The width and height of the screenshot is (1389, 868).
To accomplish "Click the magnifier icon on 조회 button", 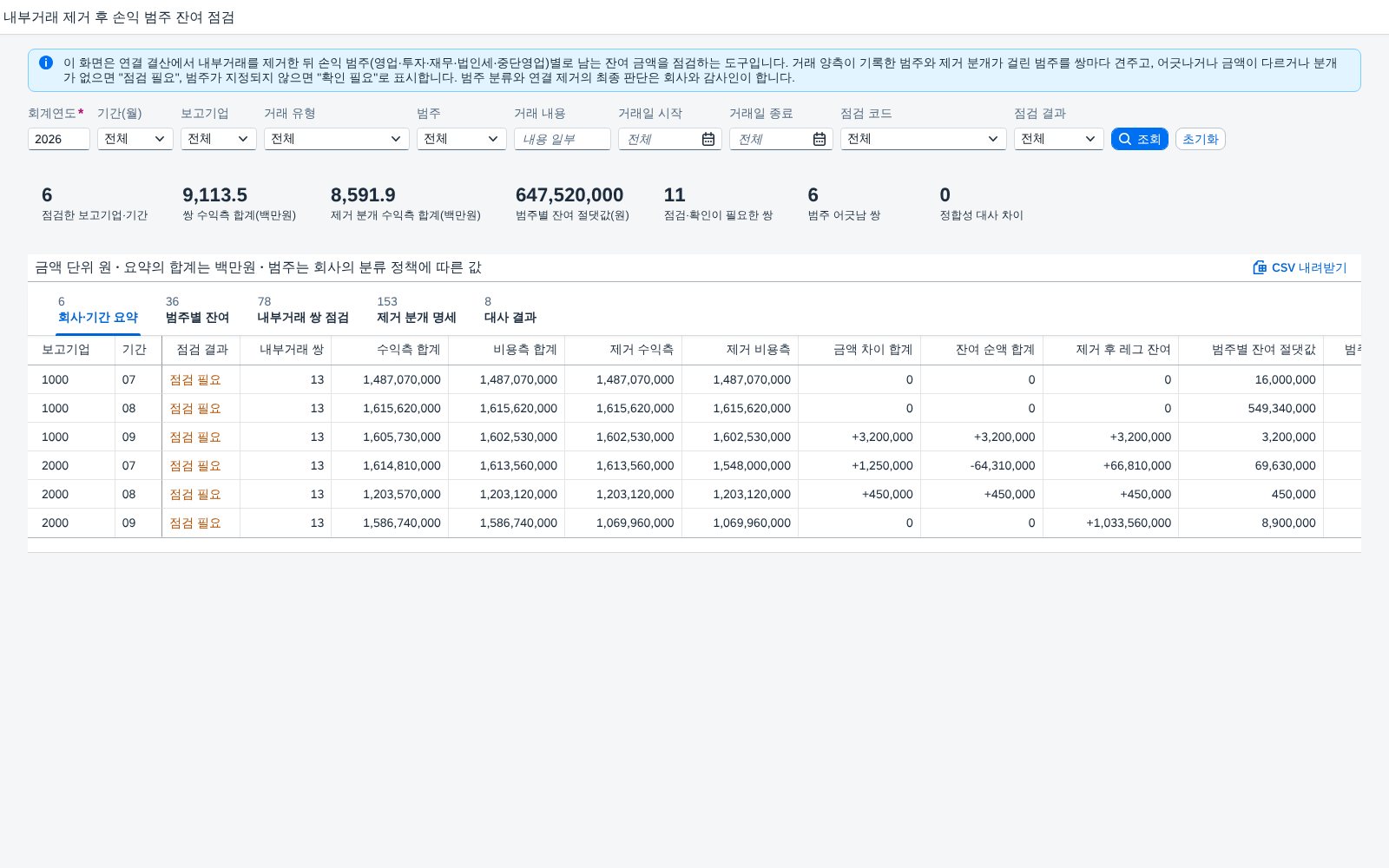I will coord(1125,139).
